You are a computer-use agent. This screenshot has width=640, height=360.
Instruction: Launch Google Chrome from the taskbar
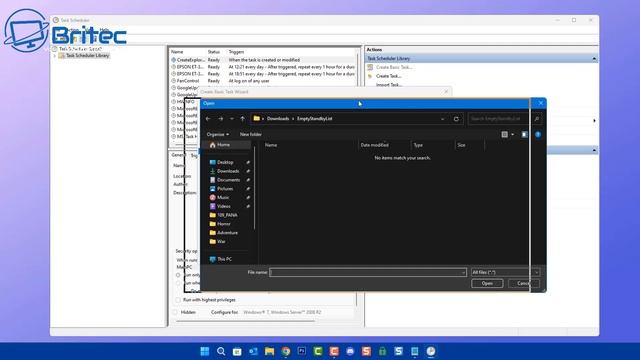286,351
